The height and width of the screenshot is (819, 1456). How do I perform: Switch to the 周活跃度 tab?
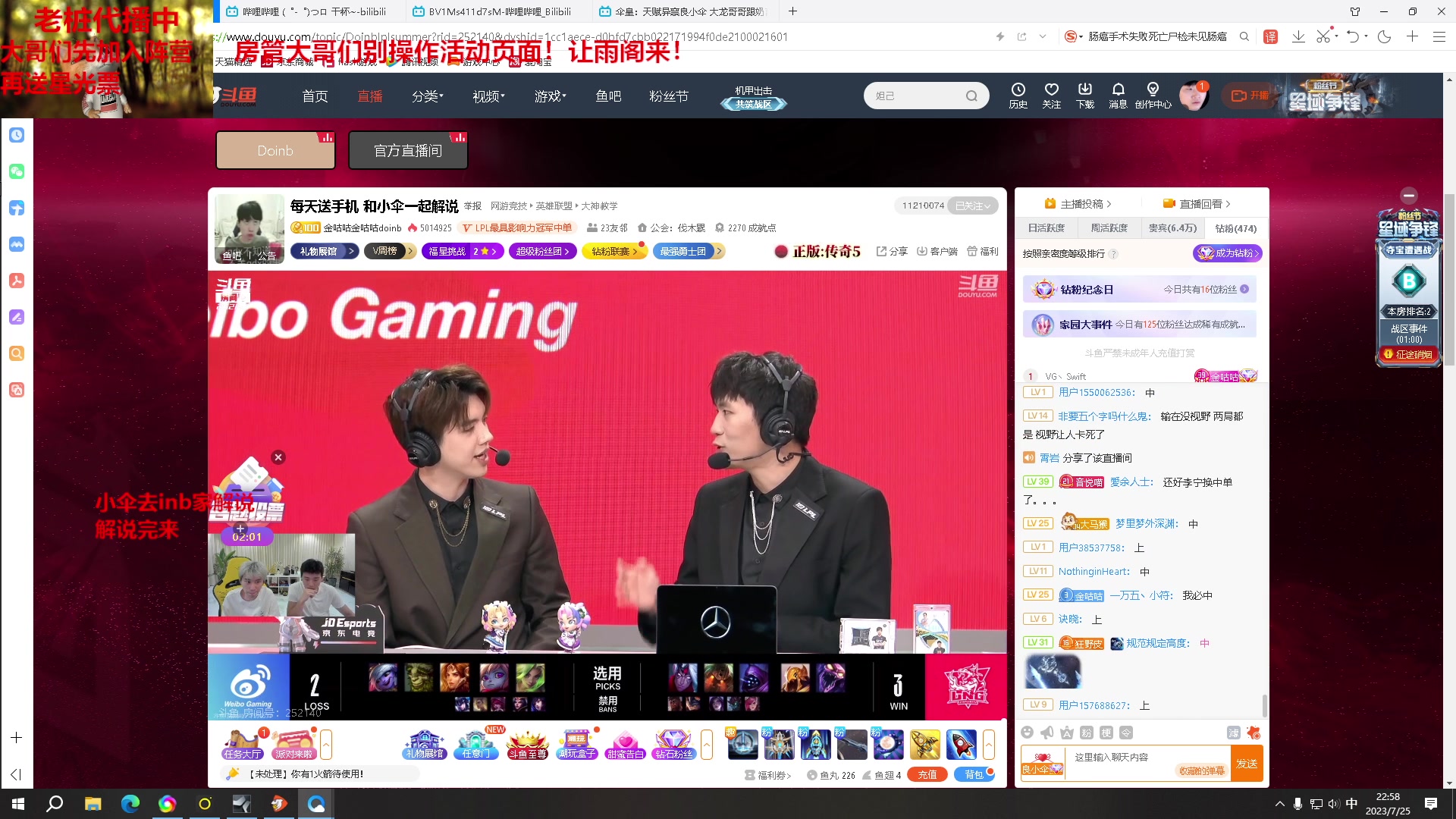pyautogui.click(x=1109, y=228)
